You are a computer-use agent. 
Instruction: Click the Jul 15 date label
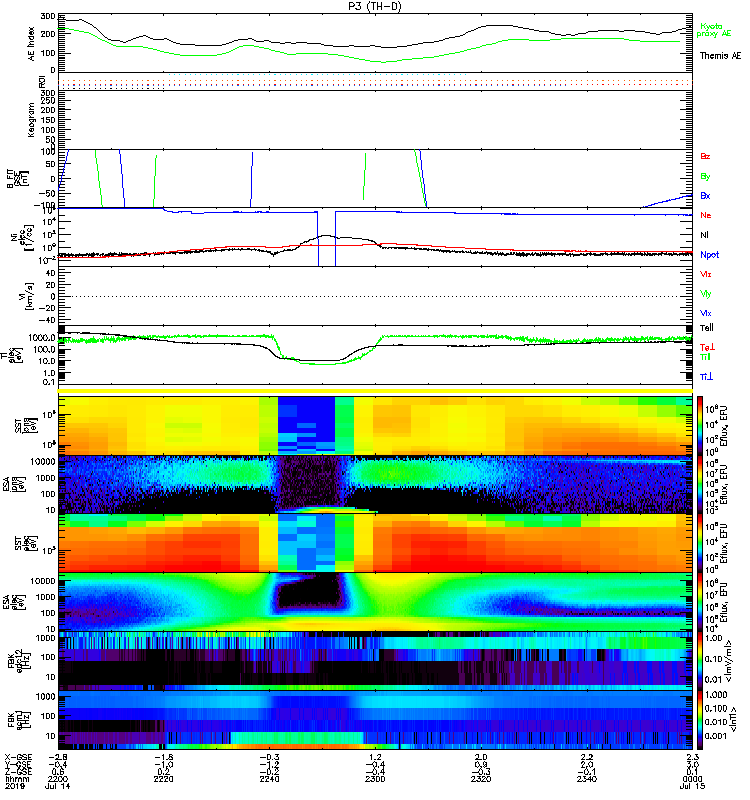[x=692, y=786]
